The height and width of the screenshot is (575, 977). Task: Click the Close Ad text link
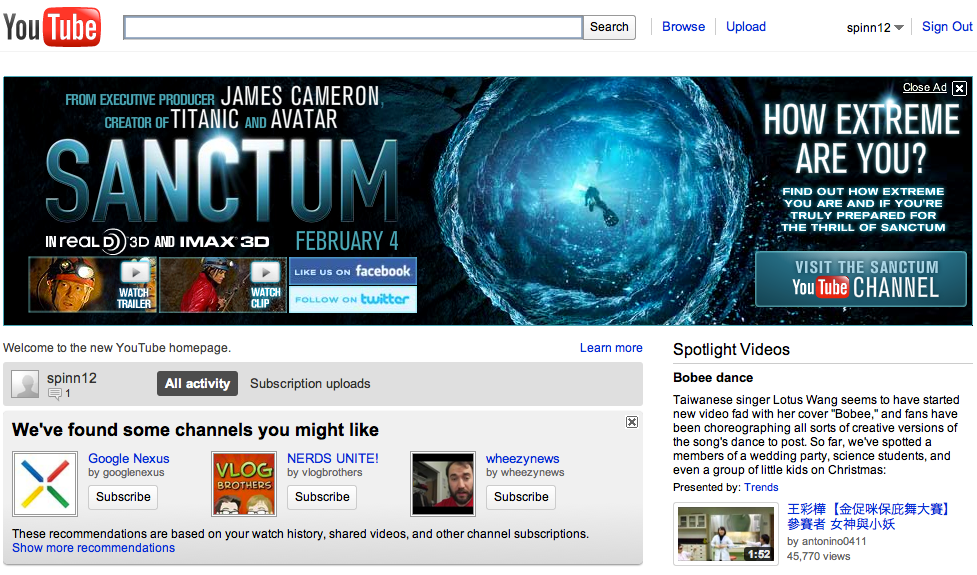click(925, 87)
